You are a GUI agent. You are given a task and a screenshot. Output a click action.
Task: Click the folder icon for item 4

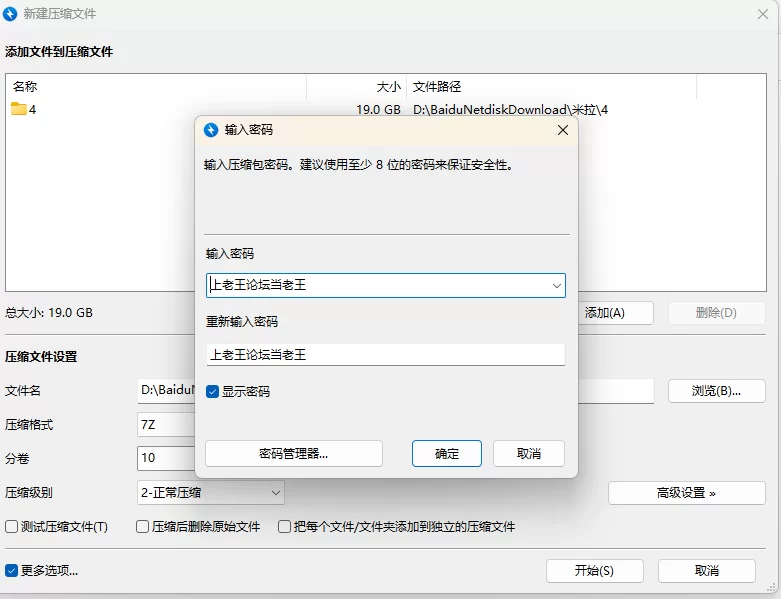point(19,109)
